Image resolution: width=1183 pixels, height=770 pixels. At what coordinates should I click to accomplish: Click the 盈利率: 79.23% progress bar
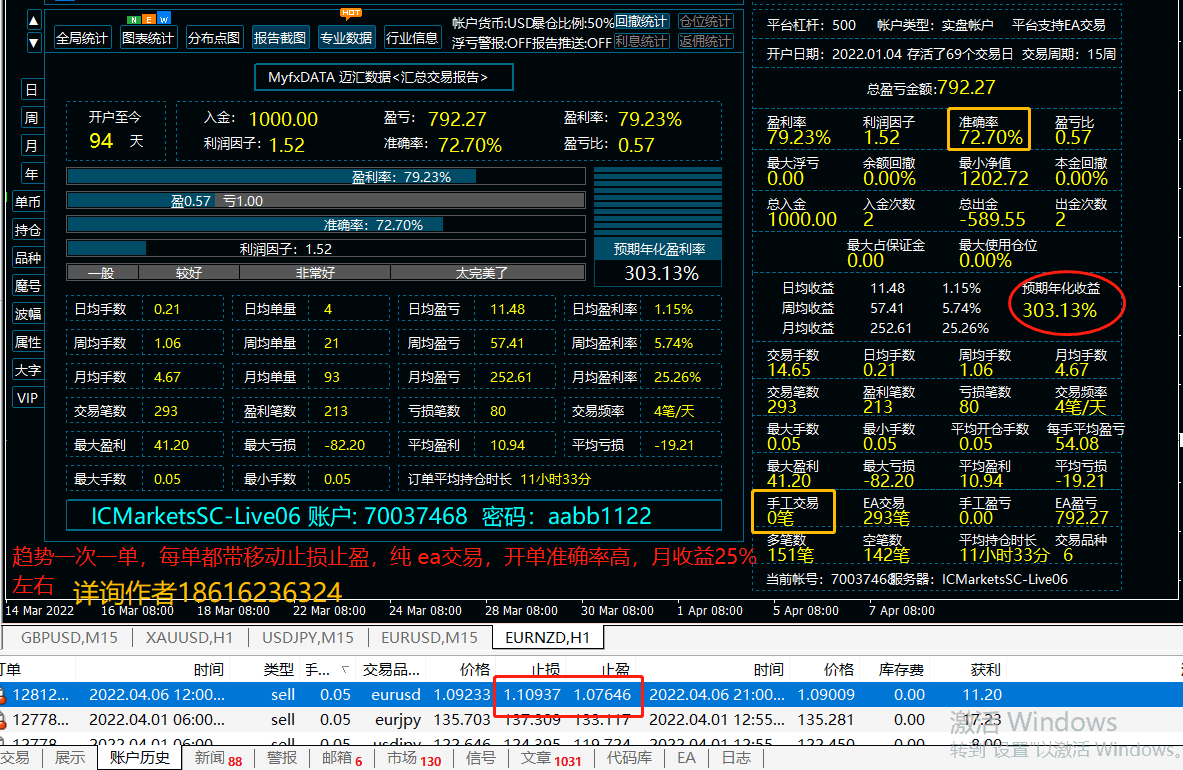click(x=326, y=176)
